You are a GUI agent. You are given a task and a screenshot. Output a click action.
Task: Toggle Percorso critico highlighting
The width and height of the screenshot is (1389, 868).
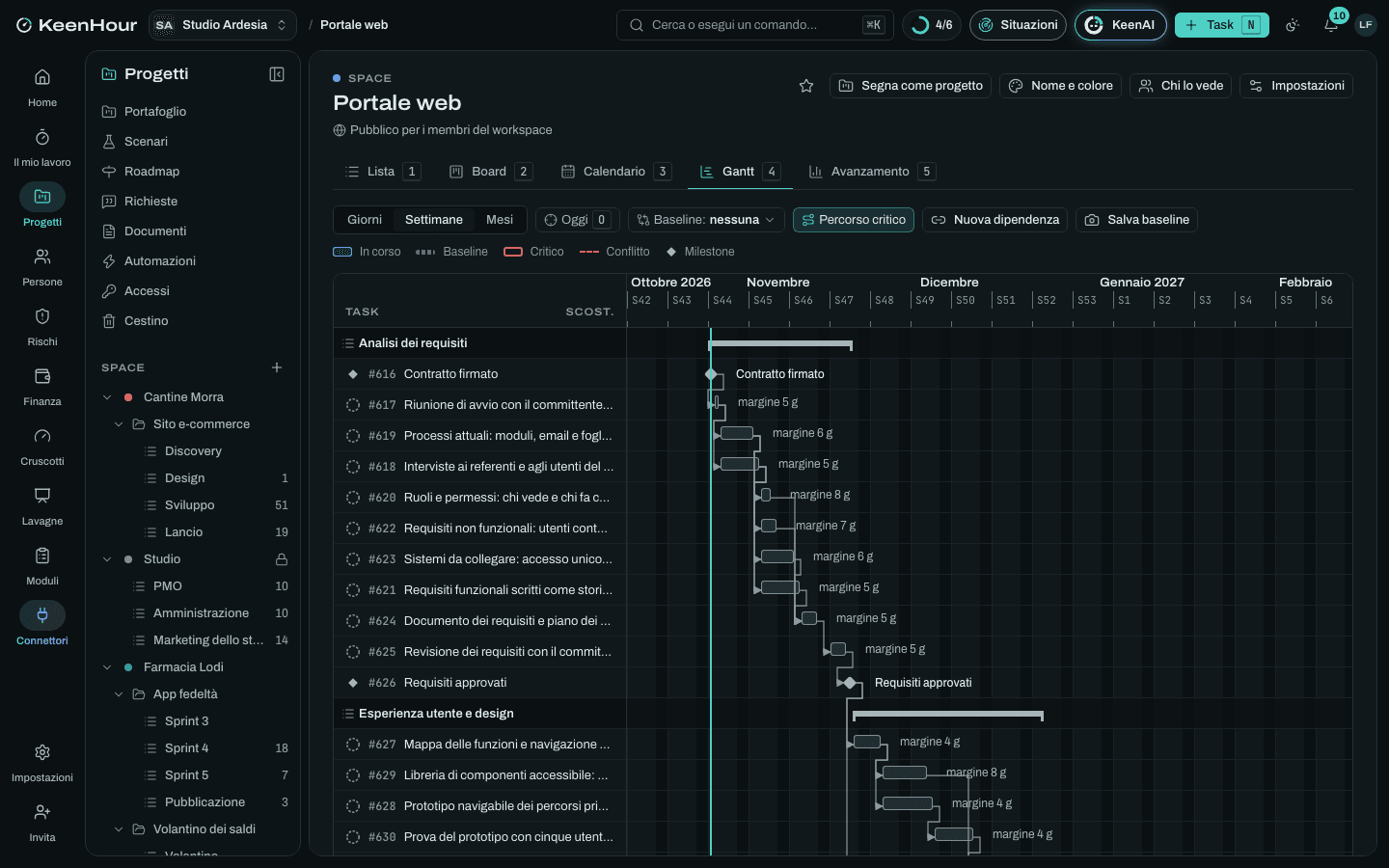coord(854,220)
